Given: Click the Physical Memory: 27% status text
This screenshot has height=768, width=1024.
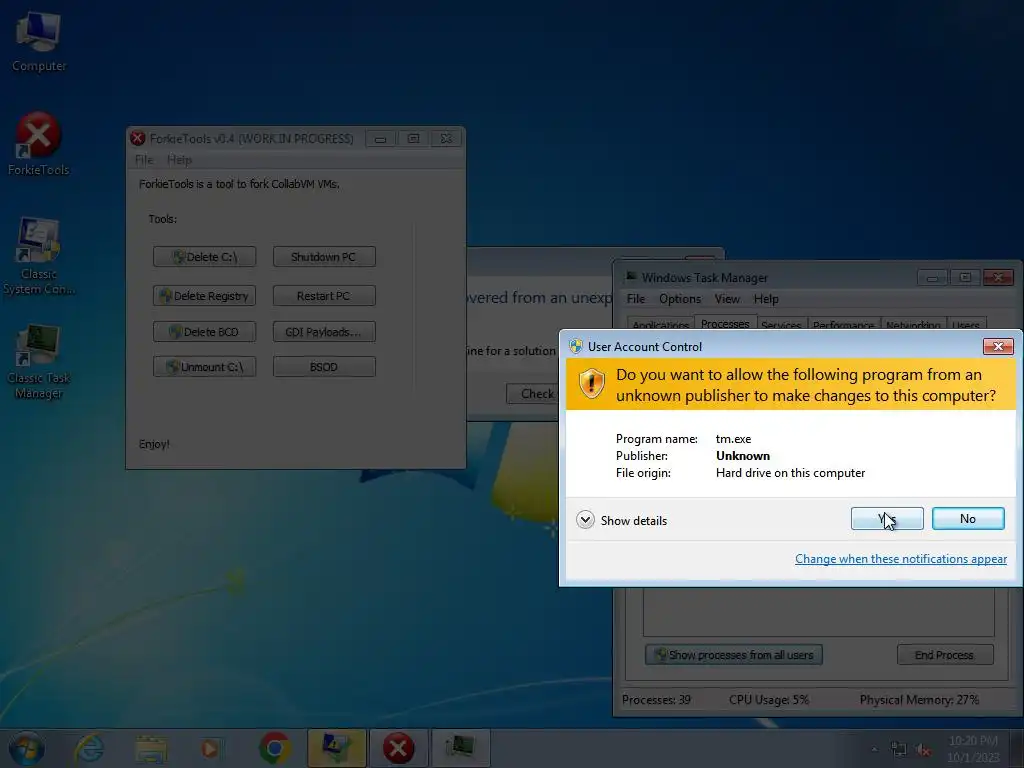Looking at the screenshot, I should click(x=919, y=700).
